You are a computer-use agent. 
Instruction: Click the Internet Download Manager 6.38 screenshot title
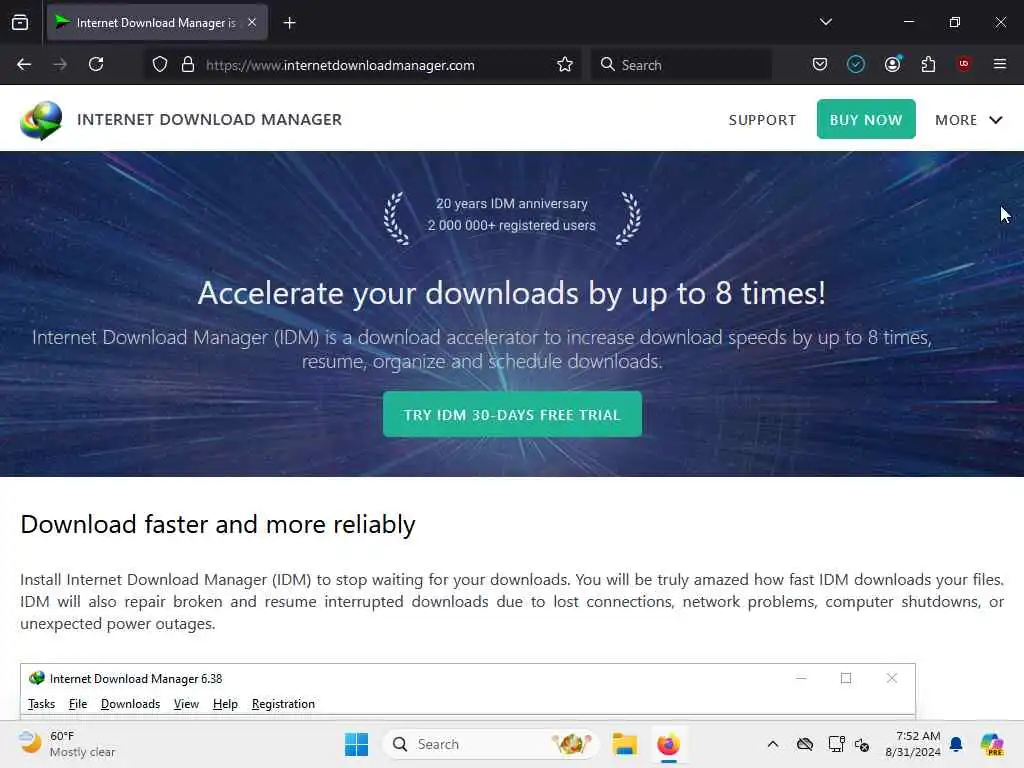[x=136, y=679]
